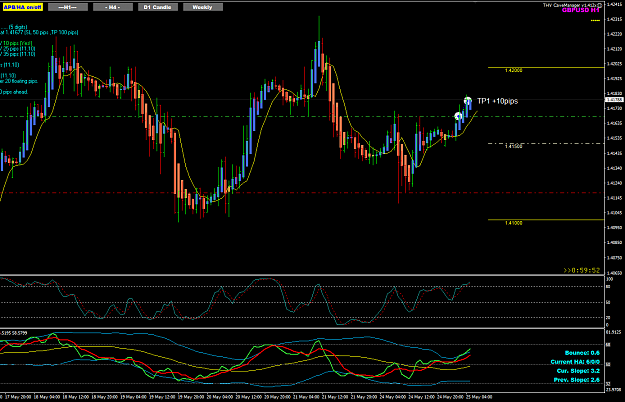Click the upper trade marker circle beside TP1

(x=468, y=100)
